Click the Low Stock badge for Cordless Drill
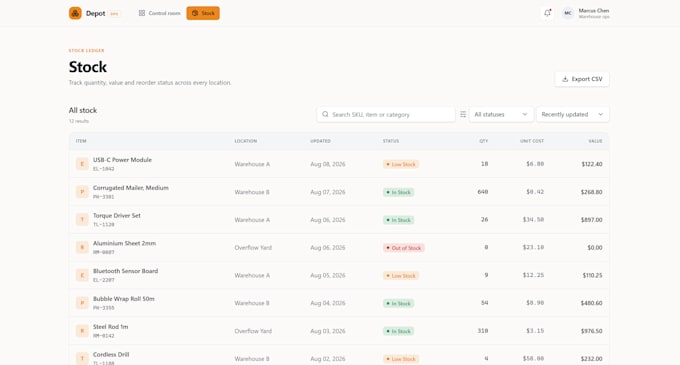Screen dimensions: 680x365 pos(401,359)
